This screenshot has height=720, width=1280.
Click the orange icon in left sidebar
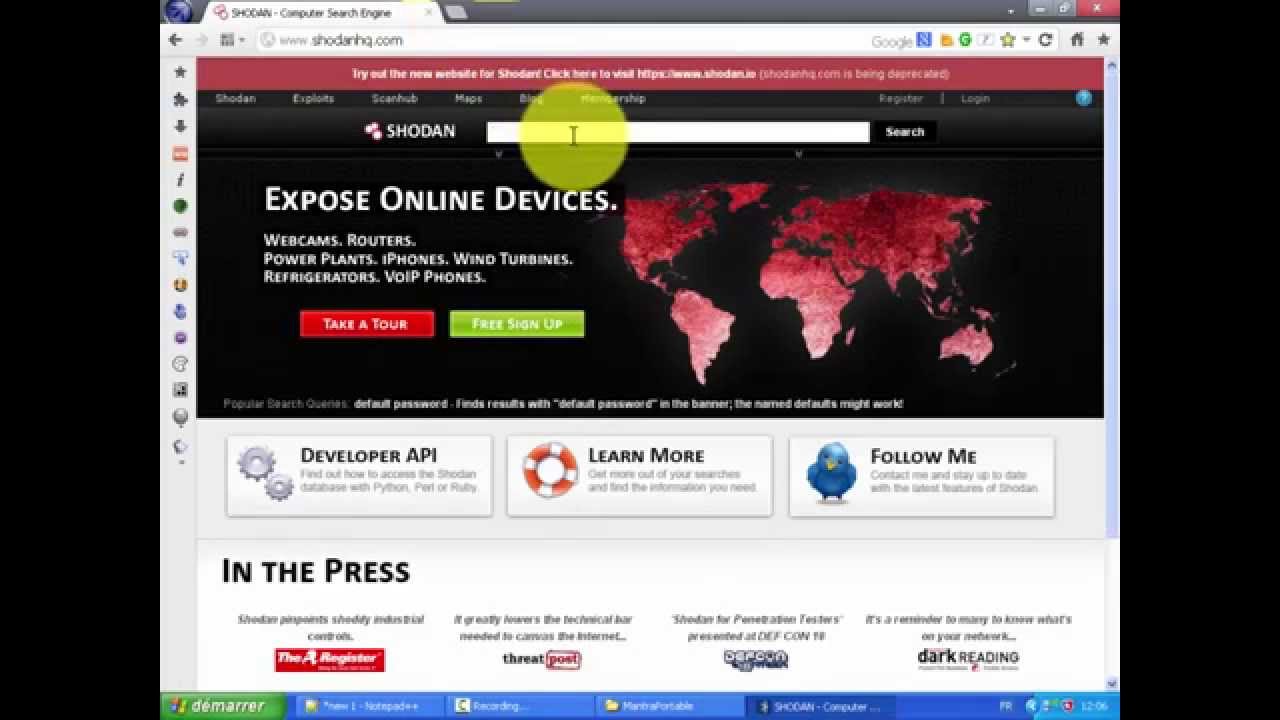(180, 153)
